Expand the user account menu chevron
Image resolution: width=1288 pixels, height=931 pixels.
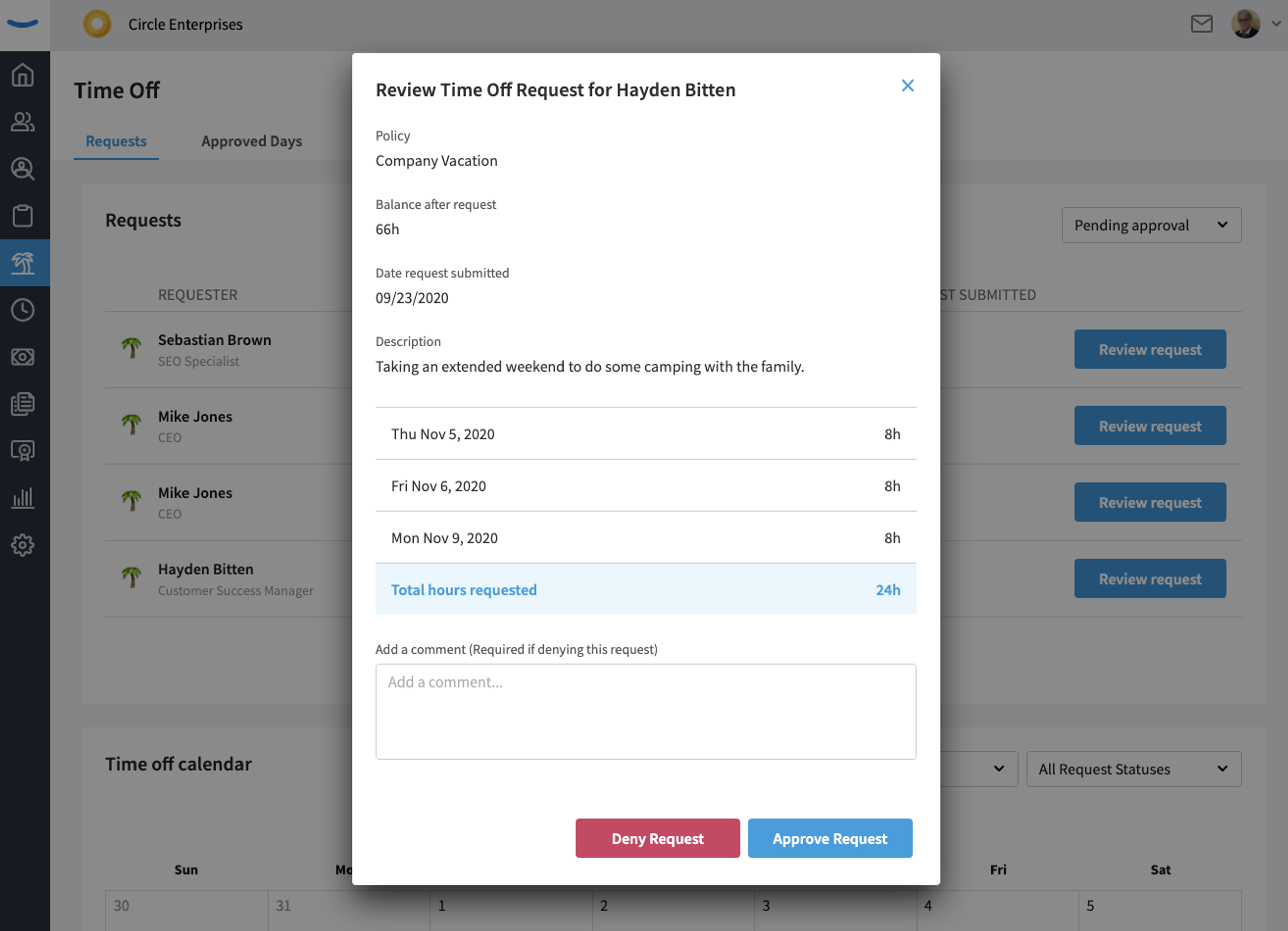tap(1276, 24)
